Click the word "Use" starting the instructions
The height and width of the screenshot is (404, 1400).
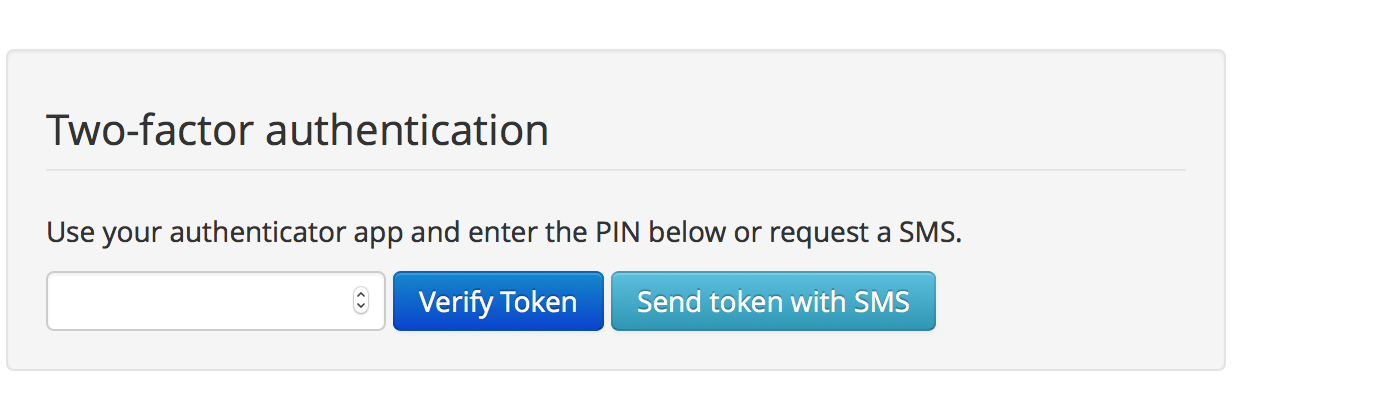tap(68, 234)
